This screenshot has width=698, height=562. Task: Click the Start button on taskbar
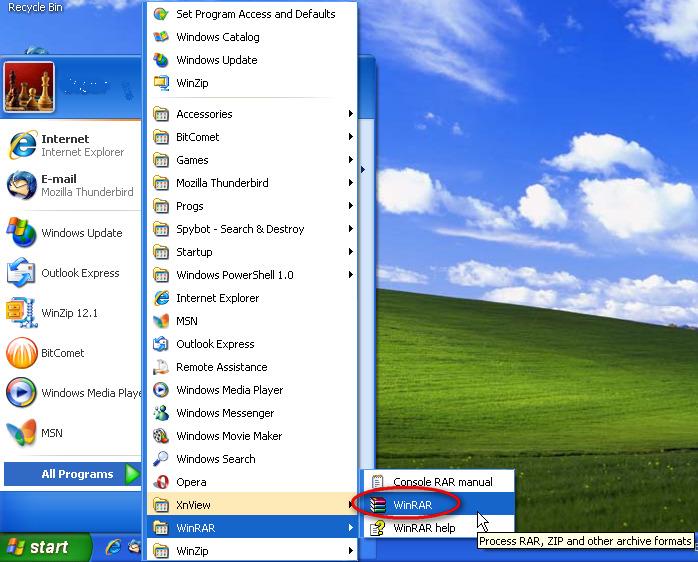click(45, 547)
